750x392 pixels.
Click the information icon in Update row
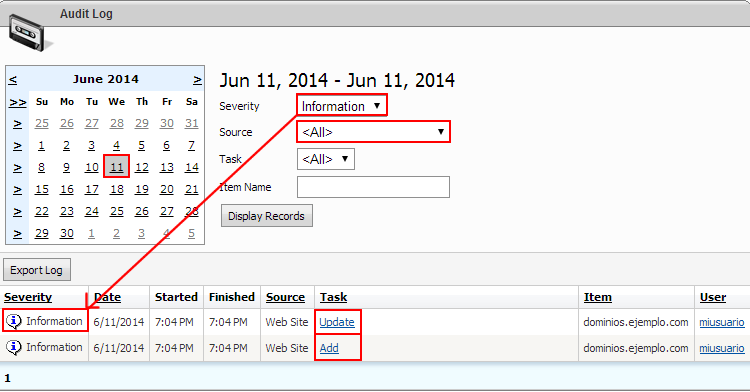(14, 321)
